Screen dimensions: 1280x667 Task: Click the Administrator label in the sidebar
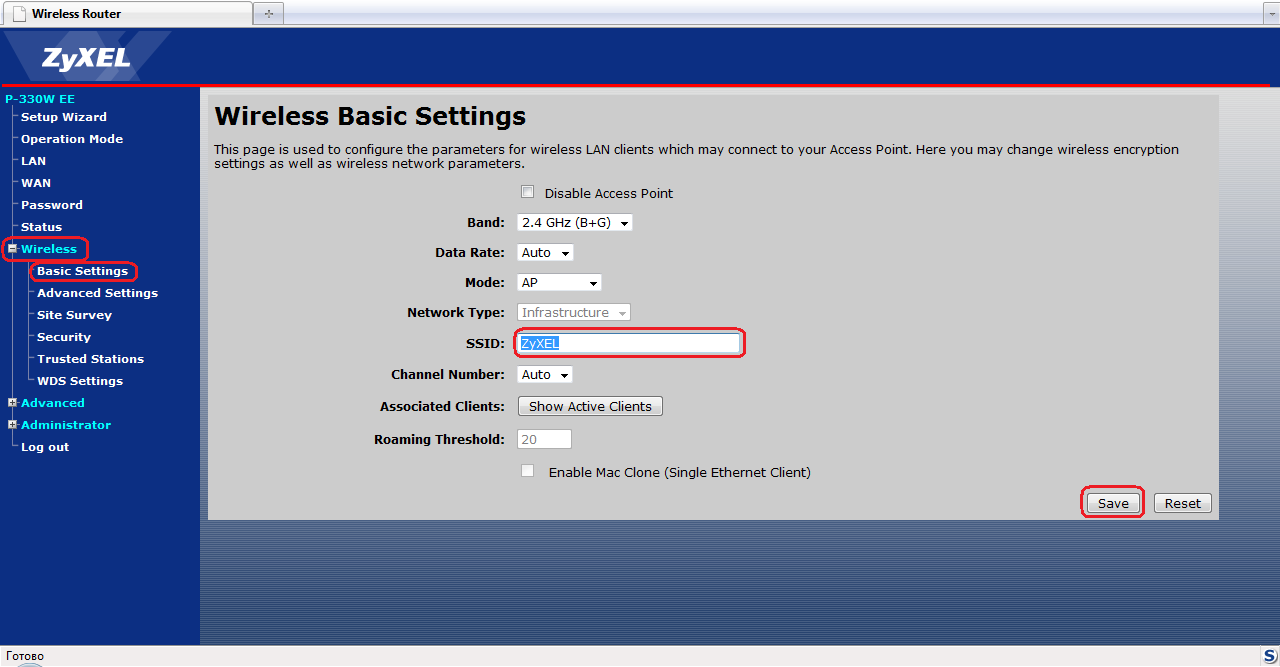coord(66,425)
